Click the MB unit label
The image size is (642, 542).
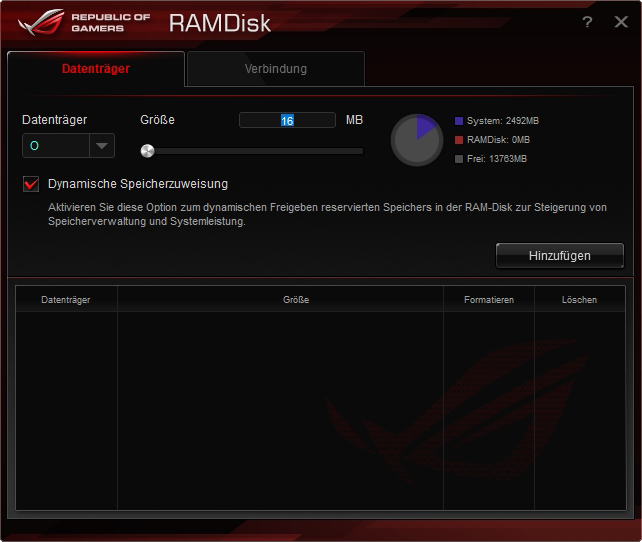(354, 120)
